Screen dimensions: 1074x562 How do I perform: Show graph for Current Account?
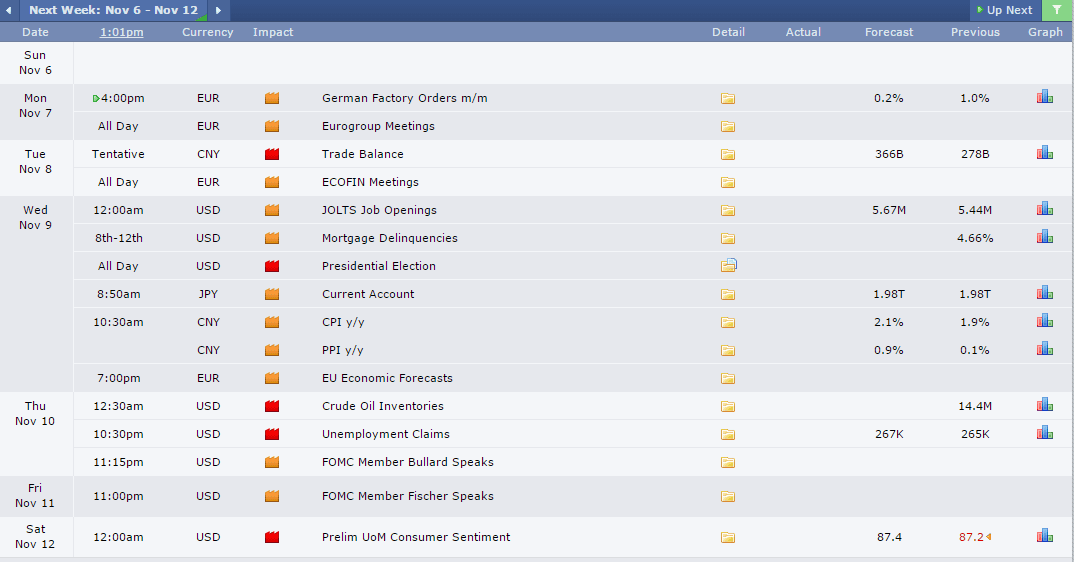coord(1045,293)
